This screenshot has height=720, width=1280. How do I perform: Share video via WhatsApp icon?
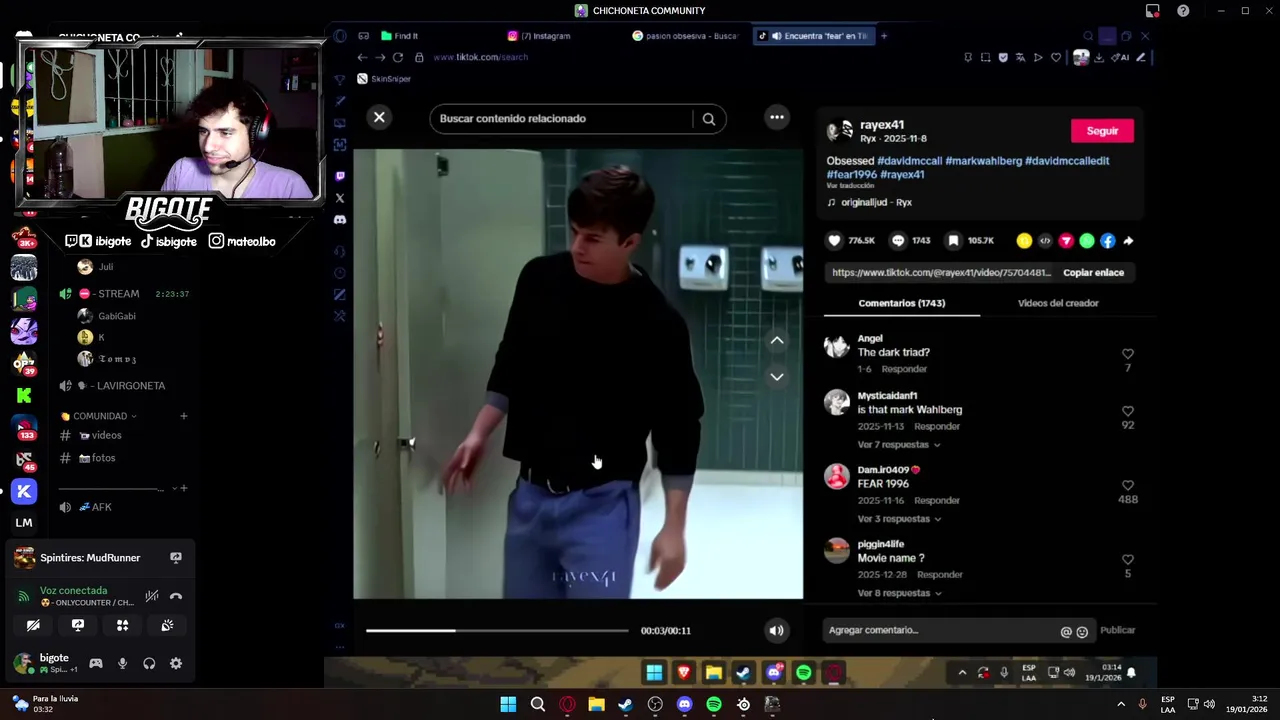[1087, 241]
